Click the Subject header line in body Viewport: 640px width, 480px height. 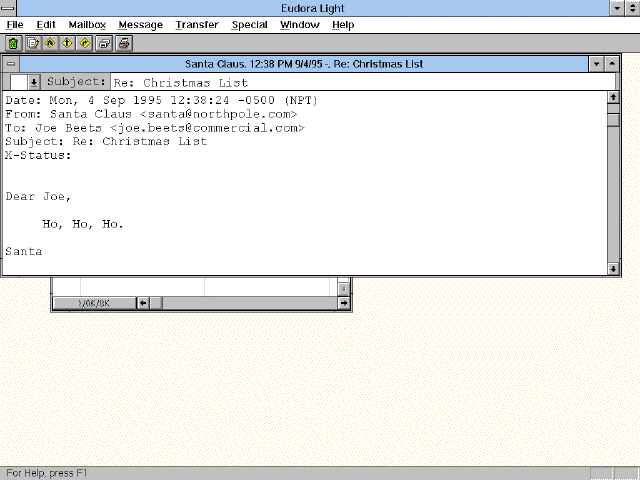tap(106, 142)
